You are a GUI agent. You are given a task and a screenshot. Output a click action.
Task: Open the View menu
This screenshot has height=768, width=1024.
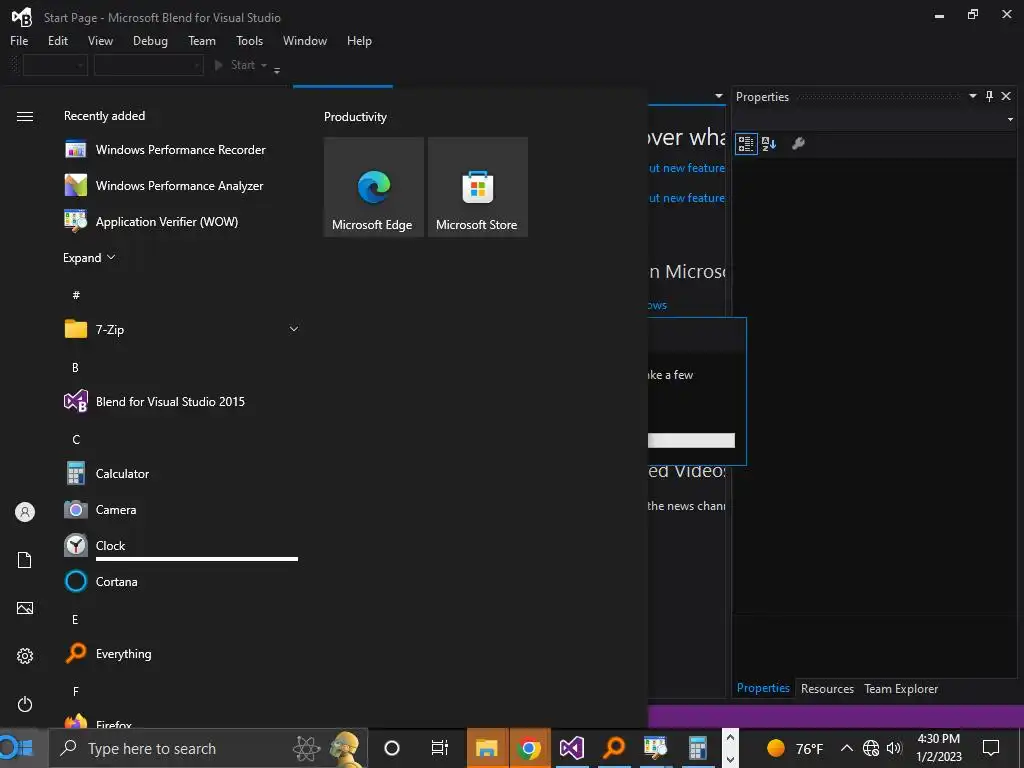[100, 40]
